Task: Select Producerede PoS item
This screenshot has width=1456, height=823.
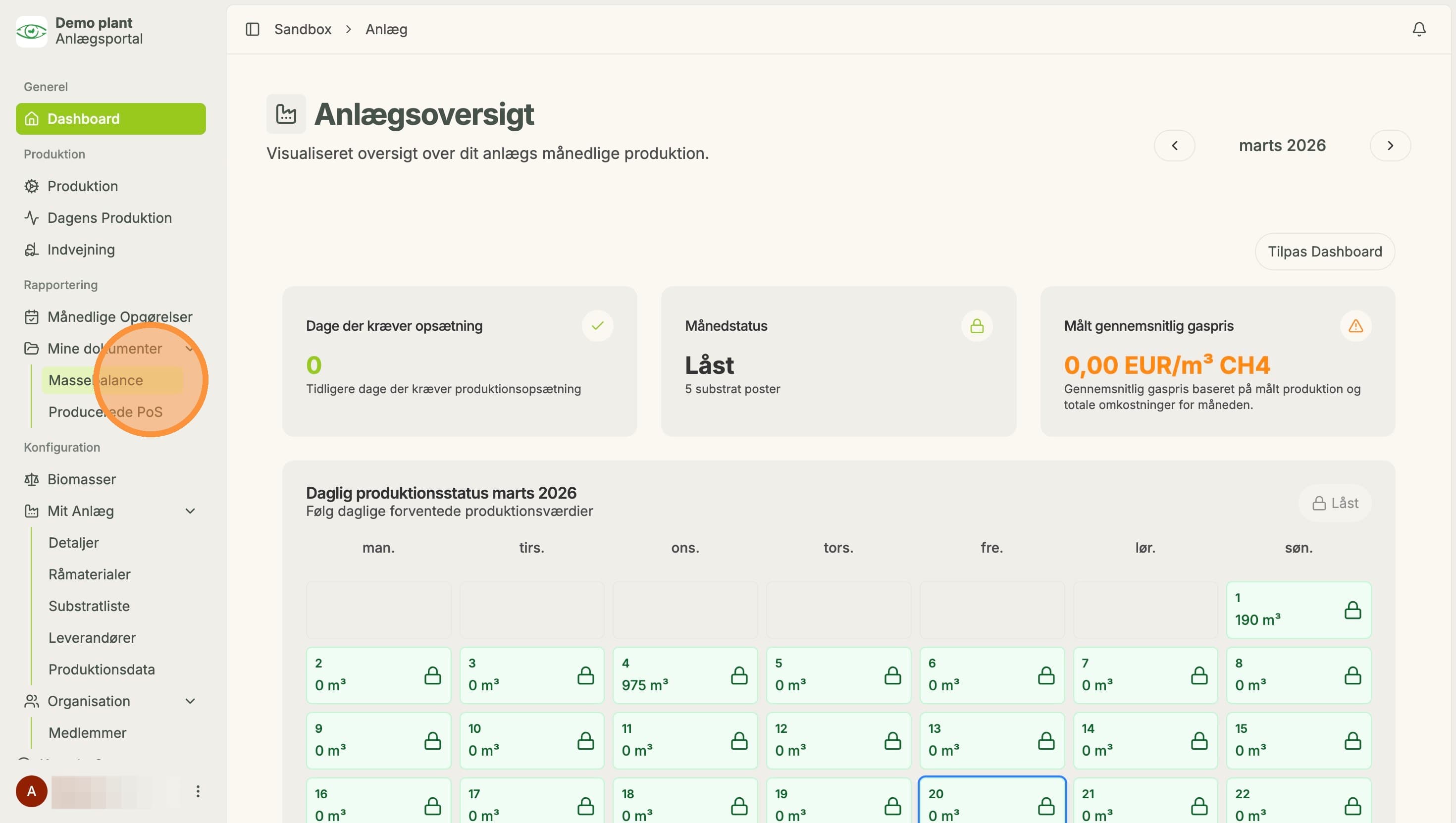Action: click(x=112, y=411)
